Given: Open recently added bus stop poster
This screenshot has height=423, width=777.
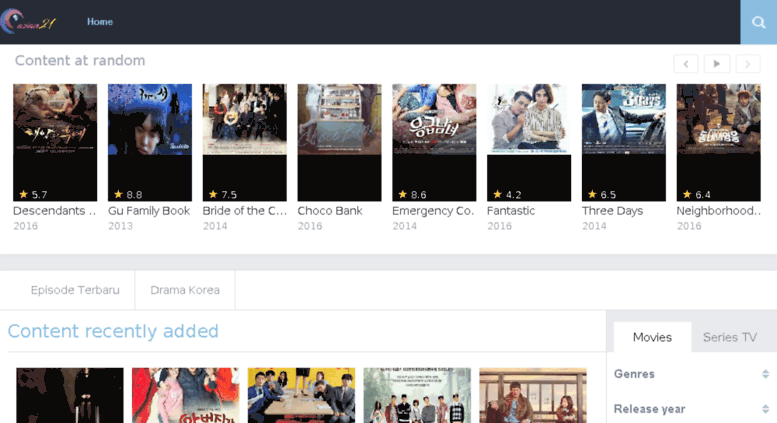Looking at the screenshot, I should click(533, 395).
